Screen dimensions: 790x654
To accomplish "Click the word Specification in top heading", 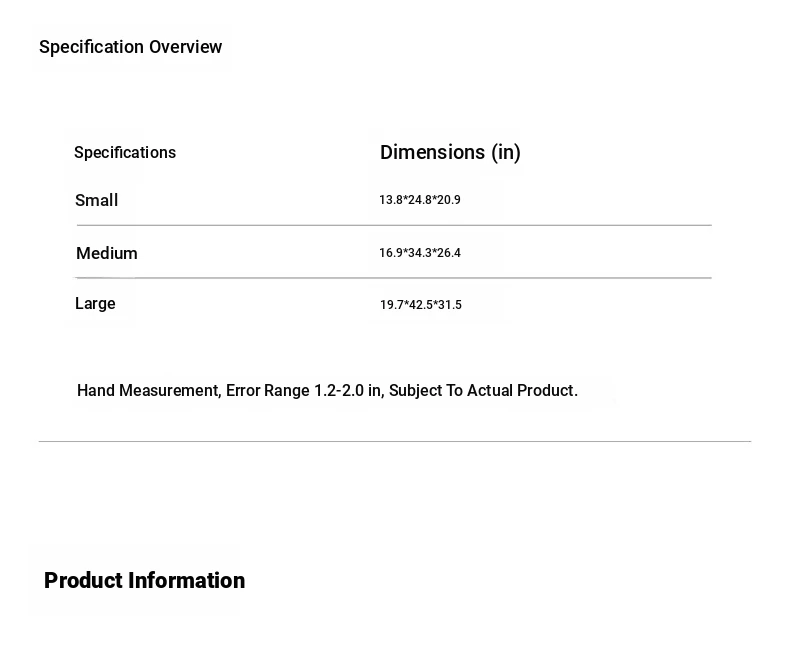I will (92, 47).
